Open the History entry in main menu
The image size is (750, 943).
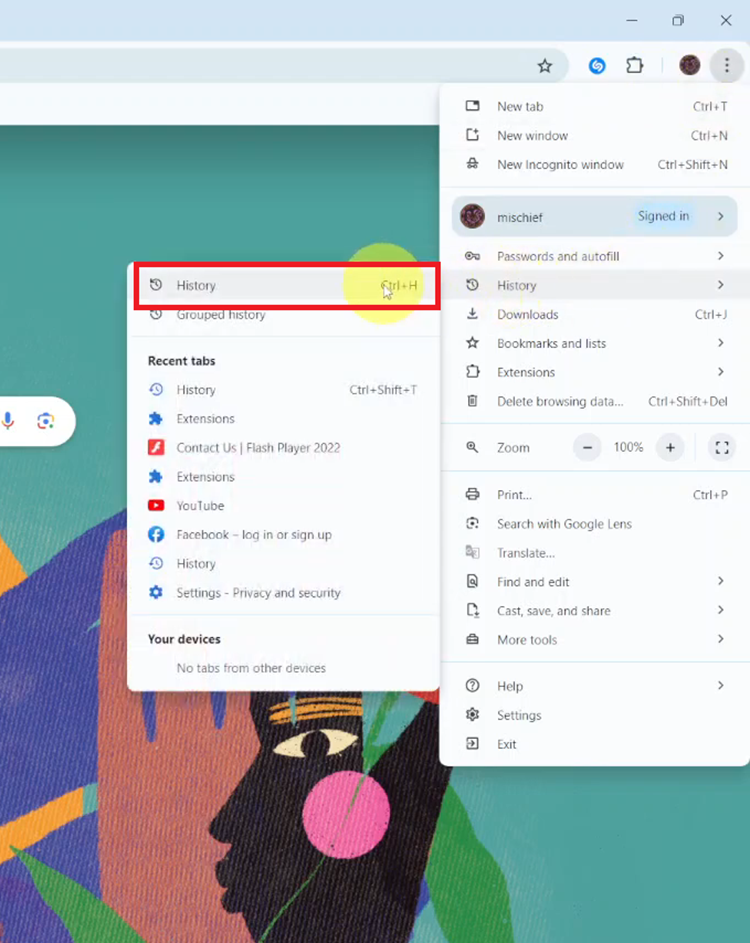(595, 285)
